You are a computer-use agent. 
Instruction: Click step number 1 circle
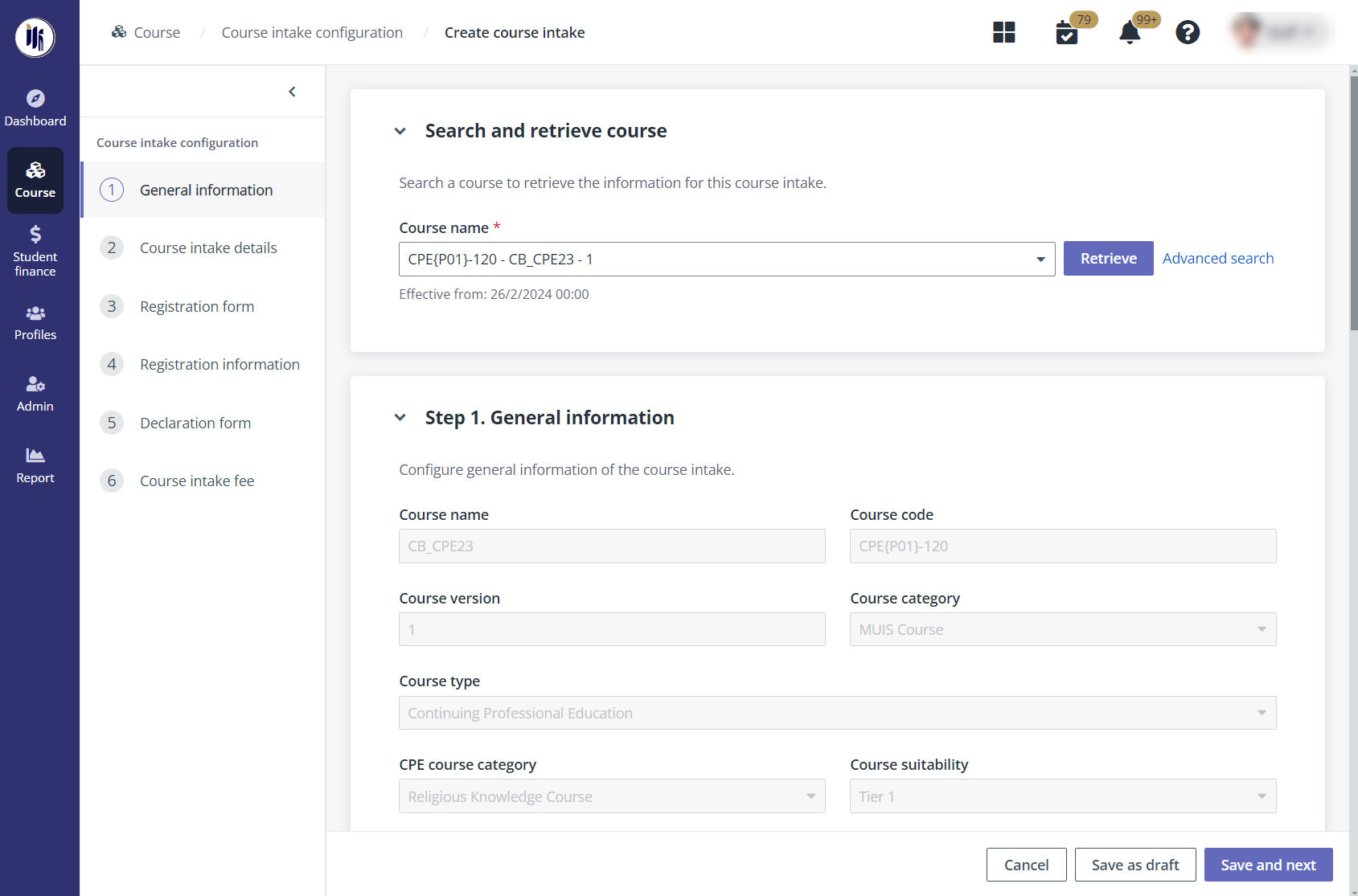click(112, 190)
